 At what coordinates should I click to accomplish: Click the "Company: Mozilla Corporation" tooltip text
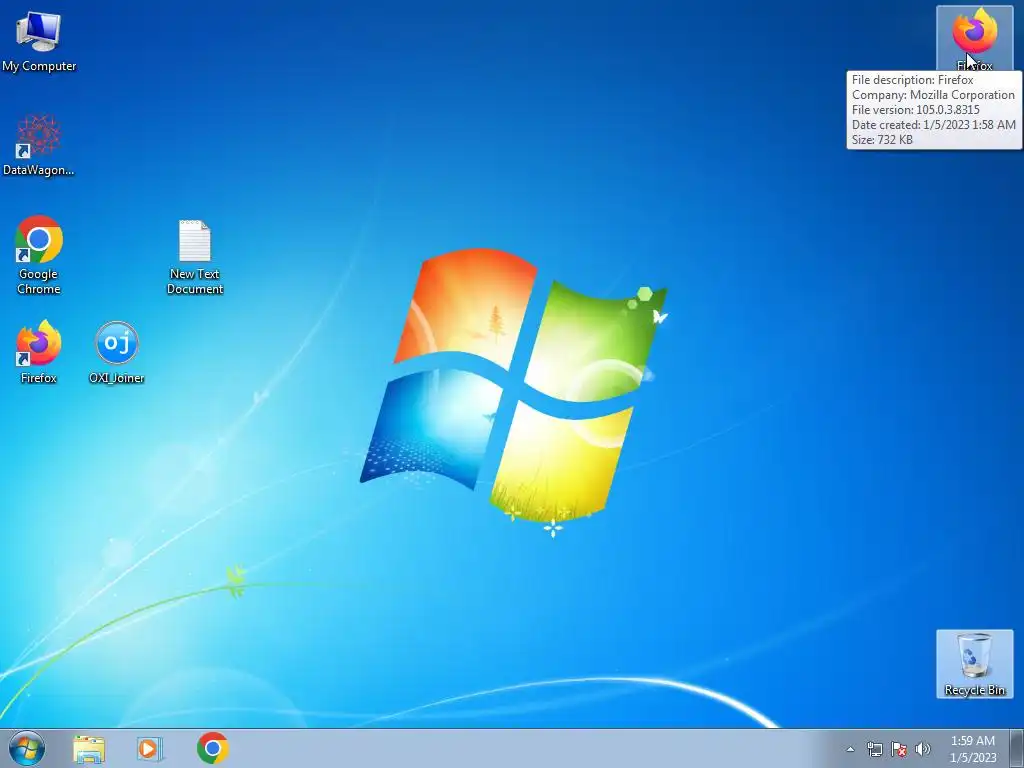click(933, 95)
